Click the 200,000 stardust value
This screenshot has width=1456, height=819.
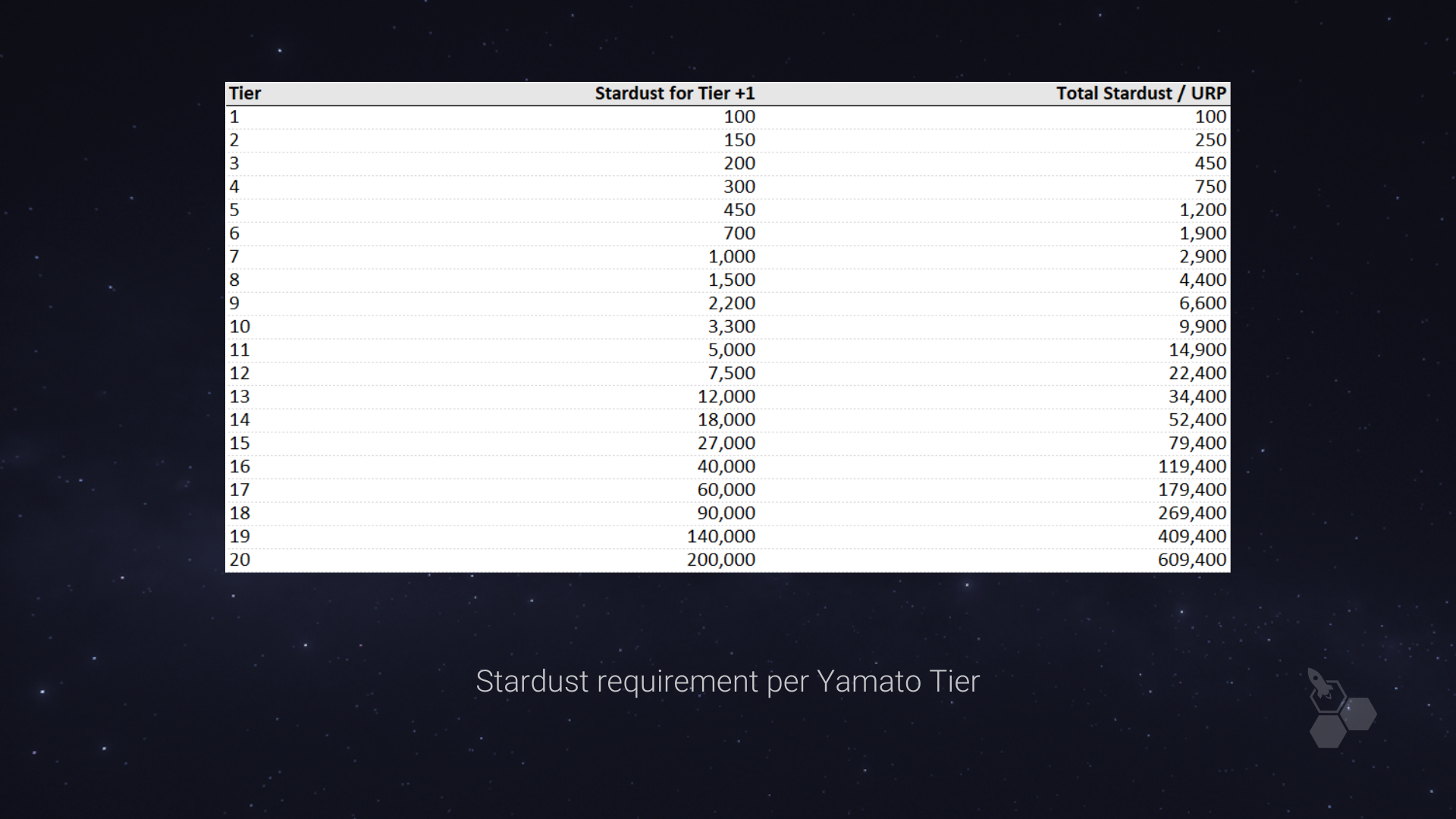coord(721,560)
